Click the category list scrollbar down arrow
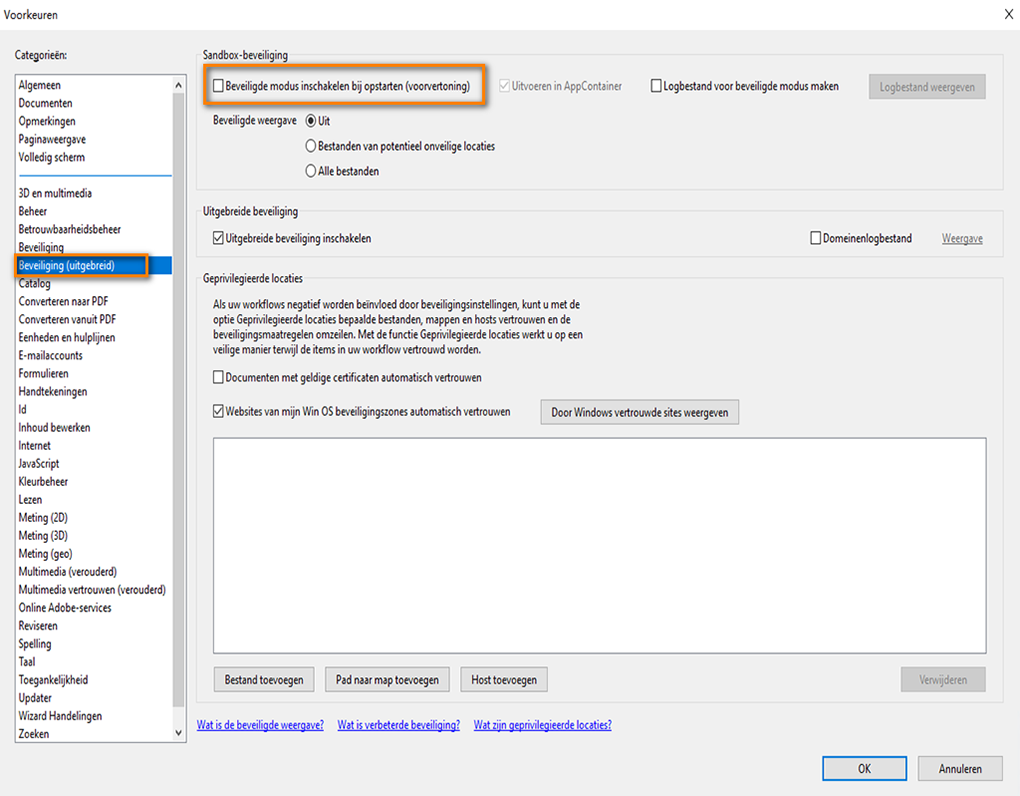The image size is (1020, 796). [x=177, y=733]
